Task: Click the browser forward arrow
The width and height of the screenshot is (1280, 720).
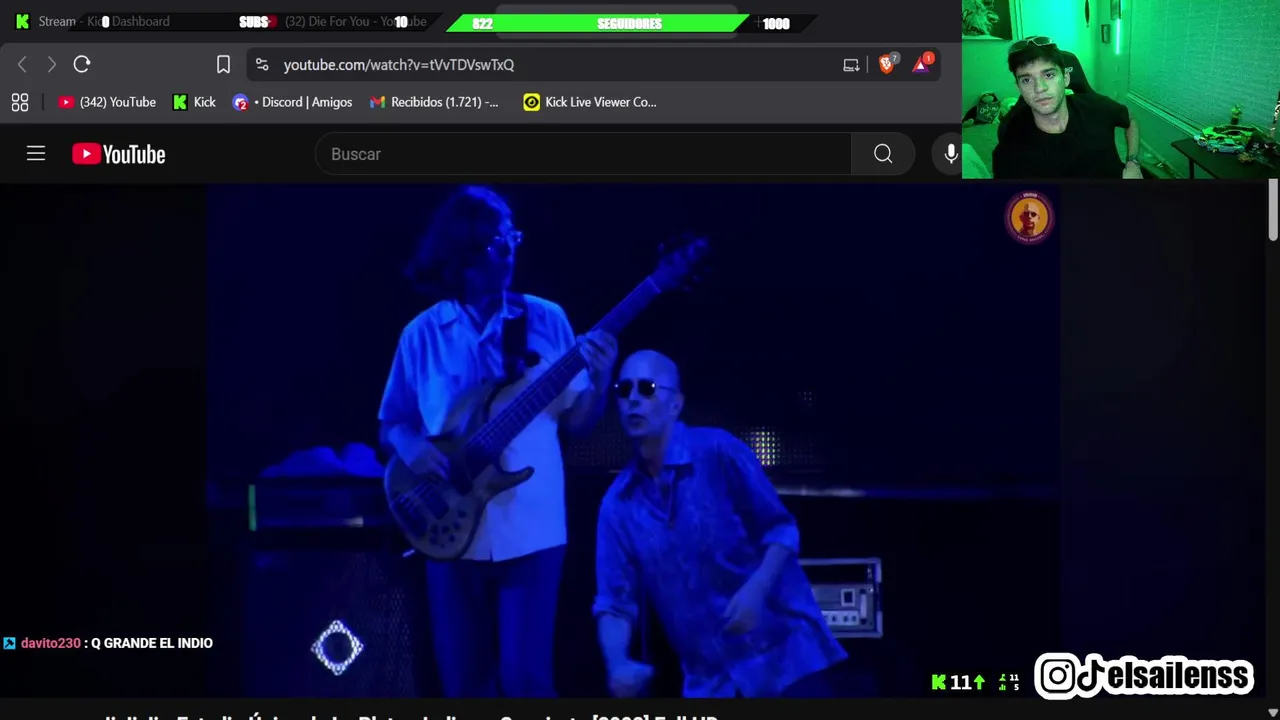Action: coord(51,64)
